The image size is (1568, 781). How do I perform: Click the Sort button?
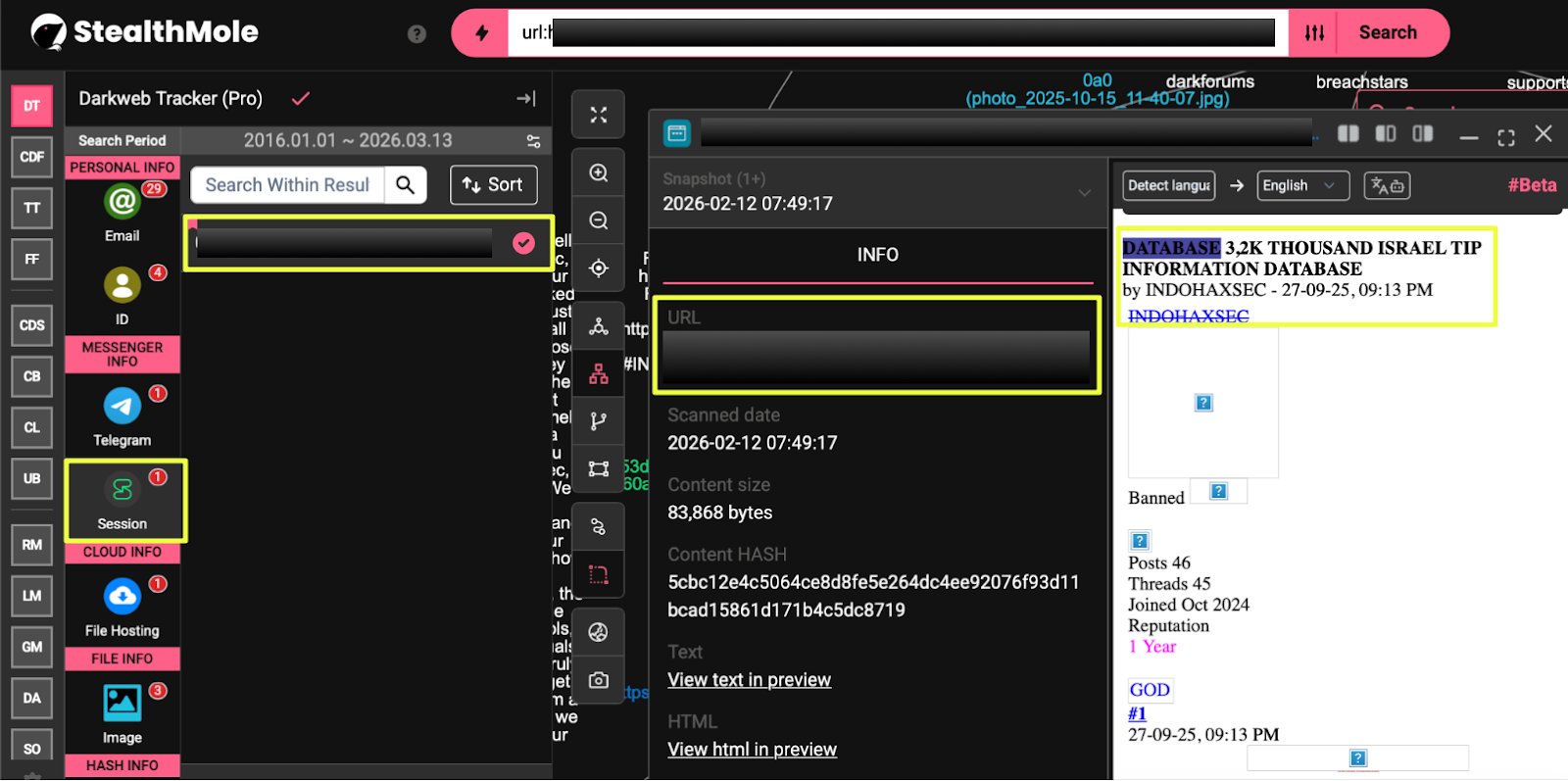[x=493, y=184]
